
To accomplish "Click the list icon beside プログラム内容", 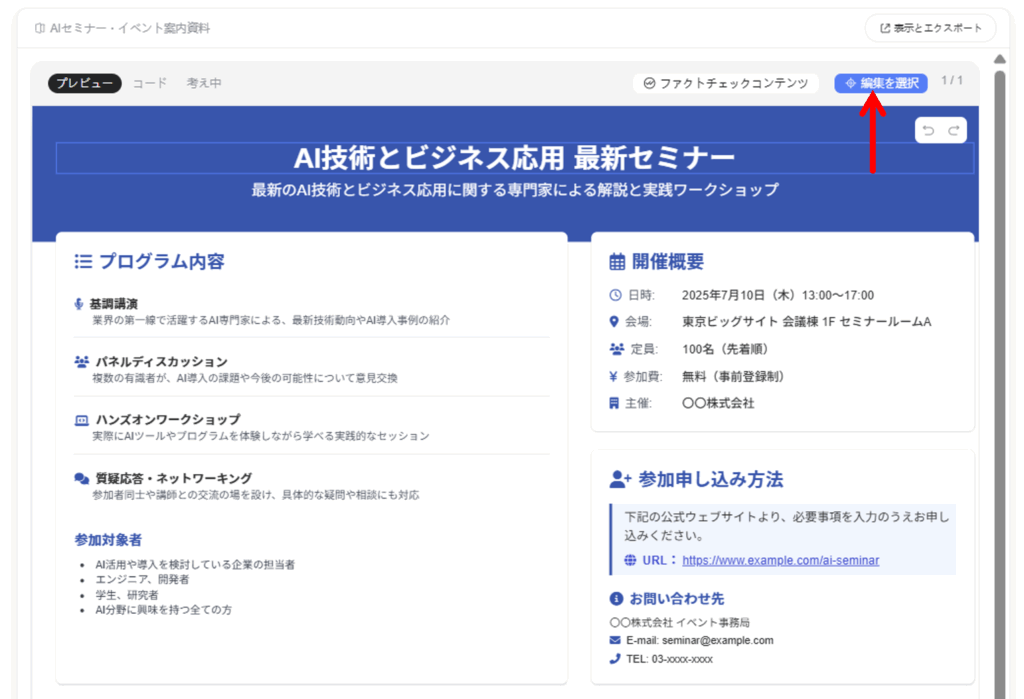I will (x=84, y=262).
